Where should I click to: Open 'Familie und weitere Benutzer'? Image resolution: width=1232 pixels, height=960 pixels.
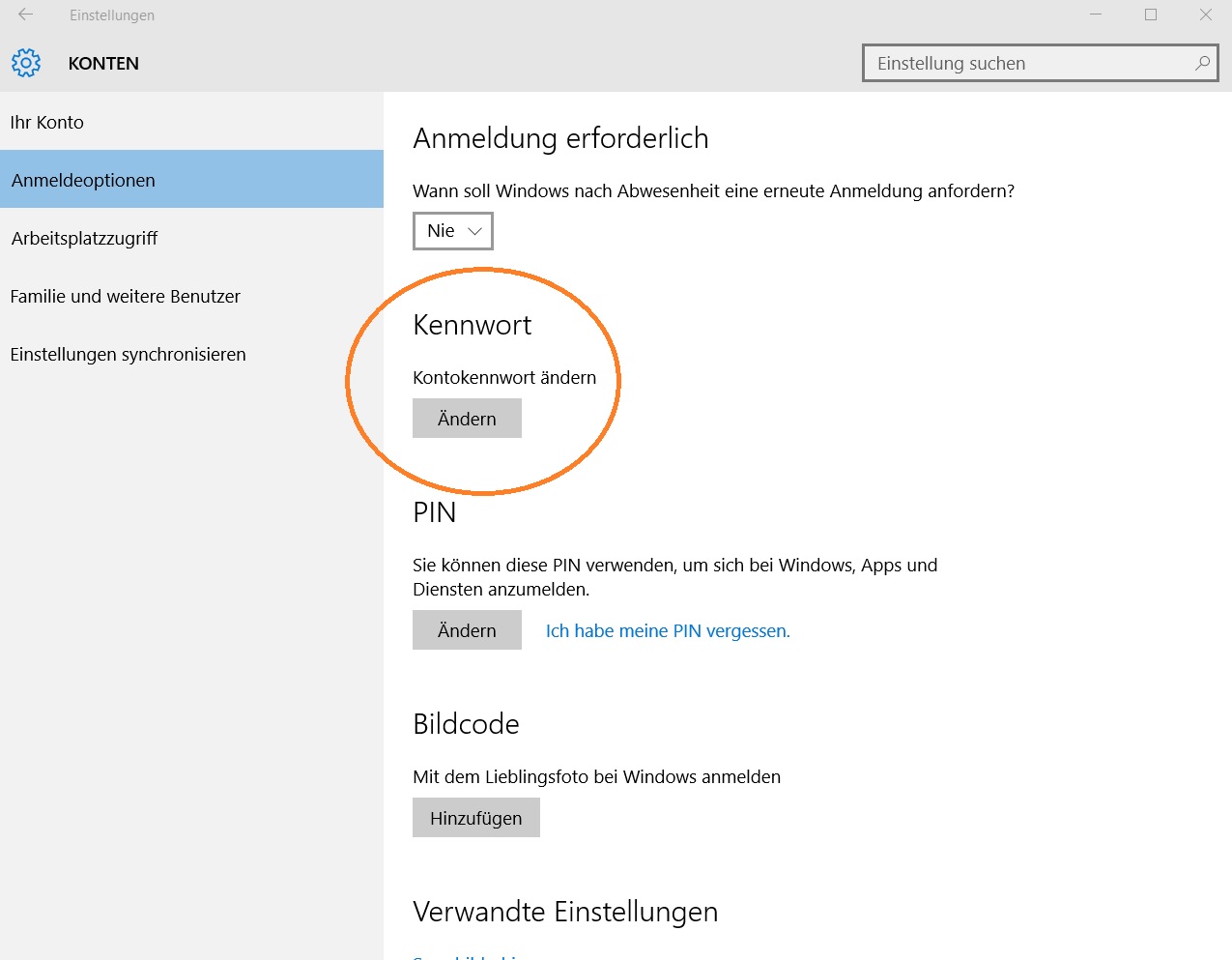(191, 296)
